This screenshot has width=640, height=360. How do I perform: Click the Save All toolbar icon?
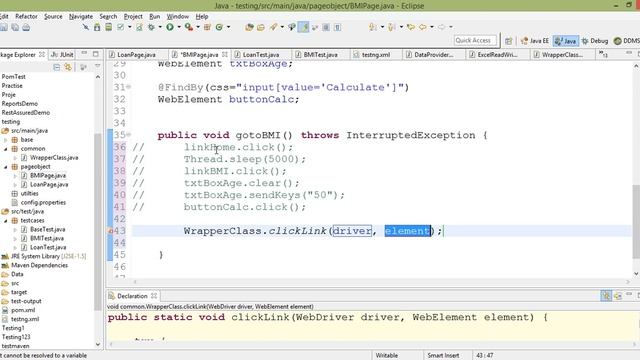(15, 27)
